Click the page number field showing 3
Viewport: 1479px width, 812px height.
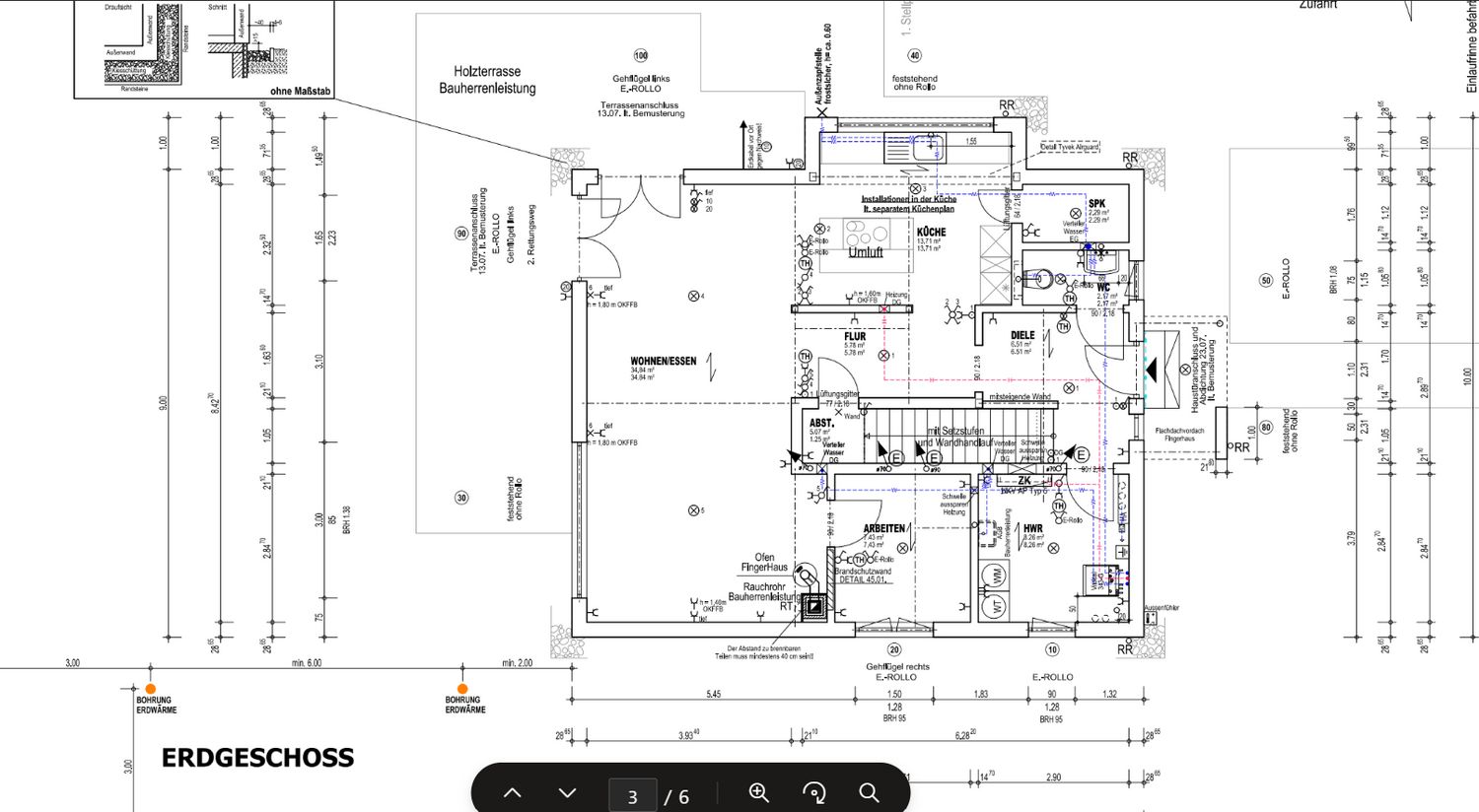632,796
